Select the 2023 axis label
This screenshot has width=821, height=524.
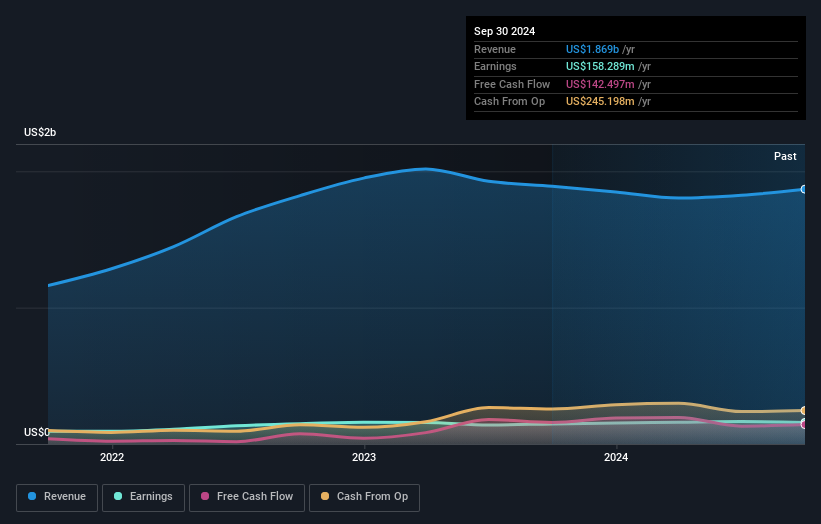pos(364,458)
